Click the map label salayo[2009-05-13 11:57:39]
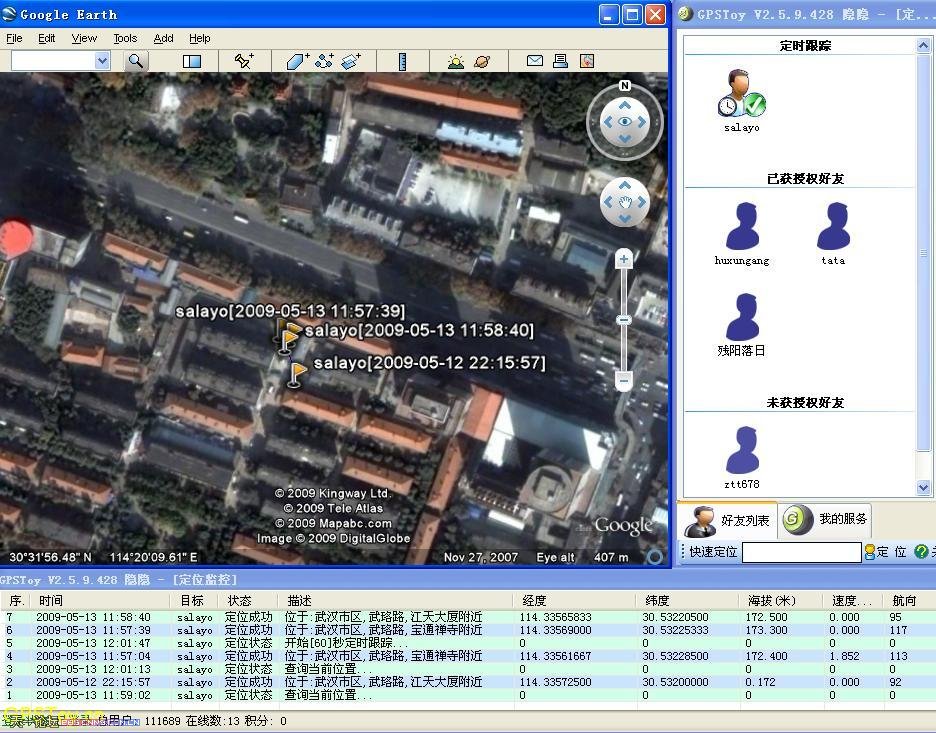Image resolution: width=936 pixels, height=733 pixels. click(x=290, y=311)
